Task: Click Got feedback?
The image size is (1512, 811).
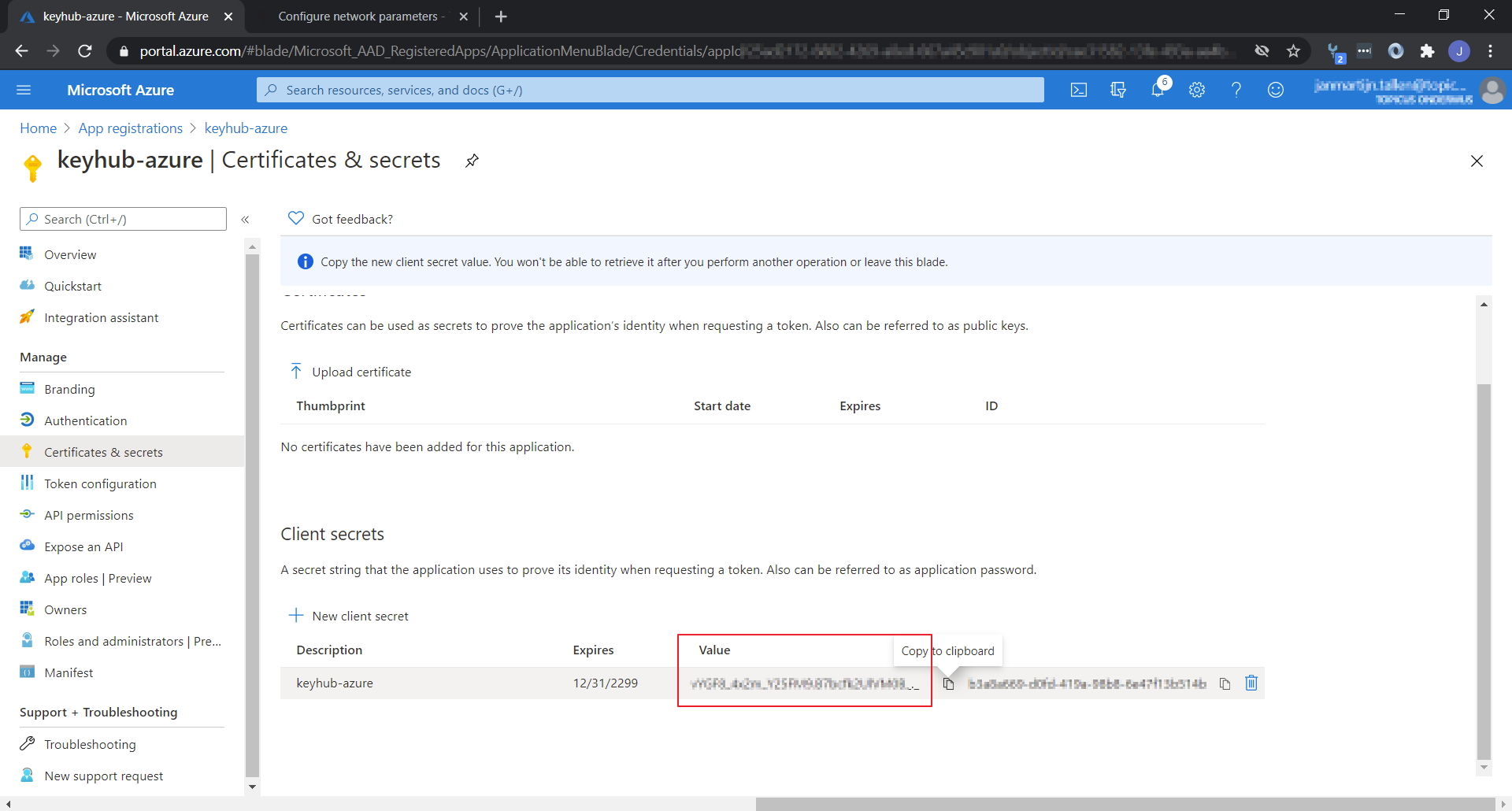Action: 340,219
